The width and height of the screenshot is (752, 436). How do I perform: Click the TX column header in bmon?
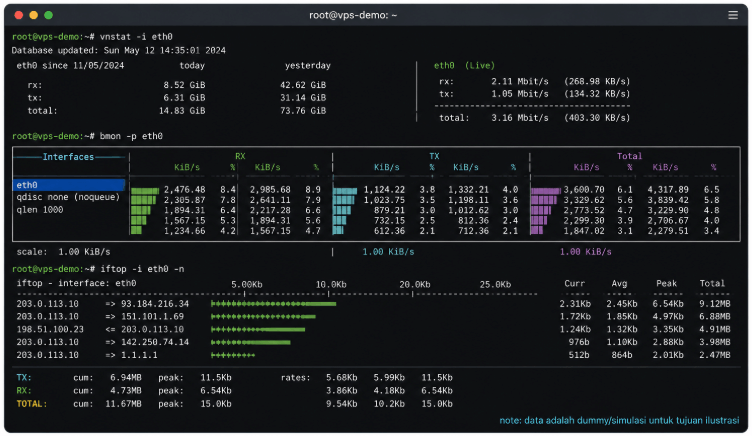pos(434,156)
